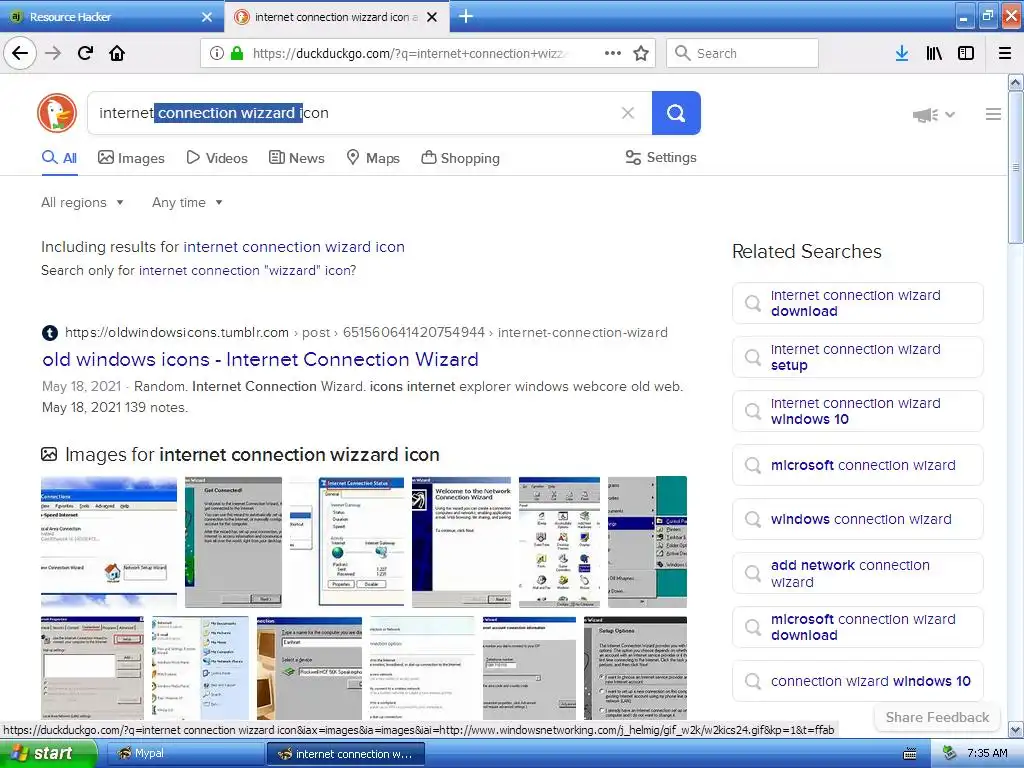This screenshot has width=1024, height=768.
Task: Click the tray icon beside the clock
Action: 950,753
